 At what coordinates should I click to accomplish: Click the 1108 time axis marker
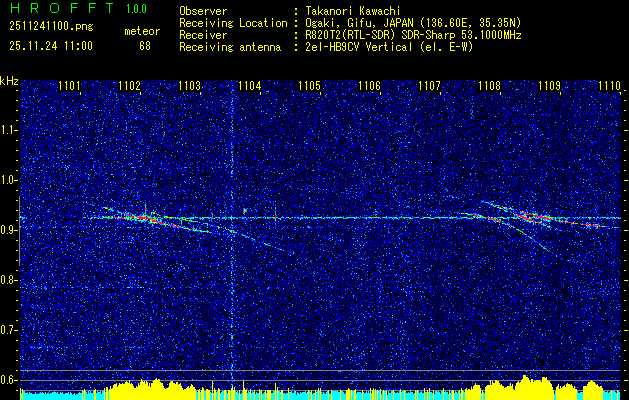coord(489,85)
